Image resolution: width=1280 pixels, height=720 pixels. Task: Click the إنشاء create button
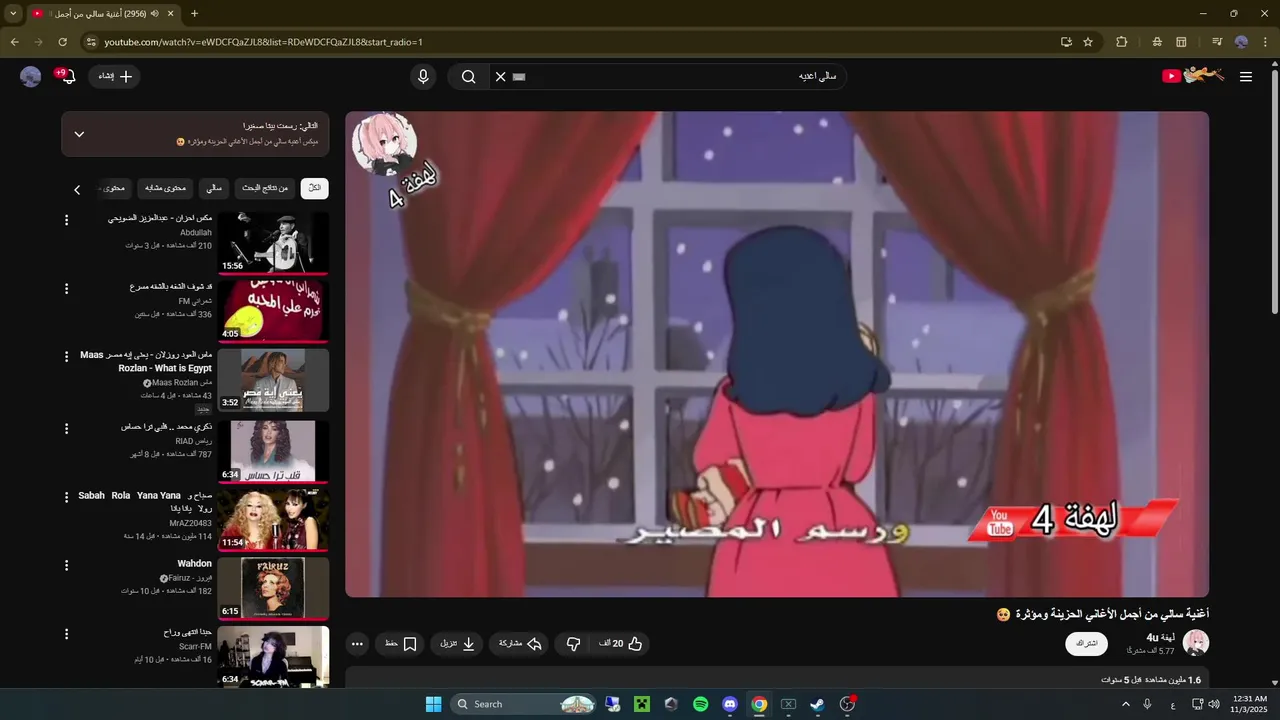pyautogui.click(x=115, y=76)
